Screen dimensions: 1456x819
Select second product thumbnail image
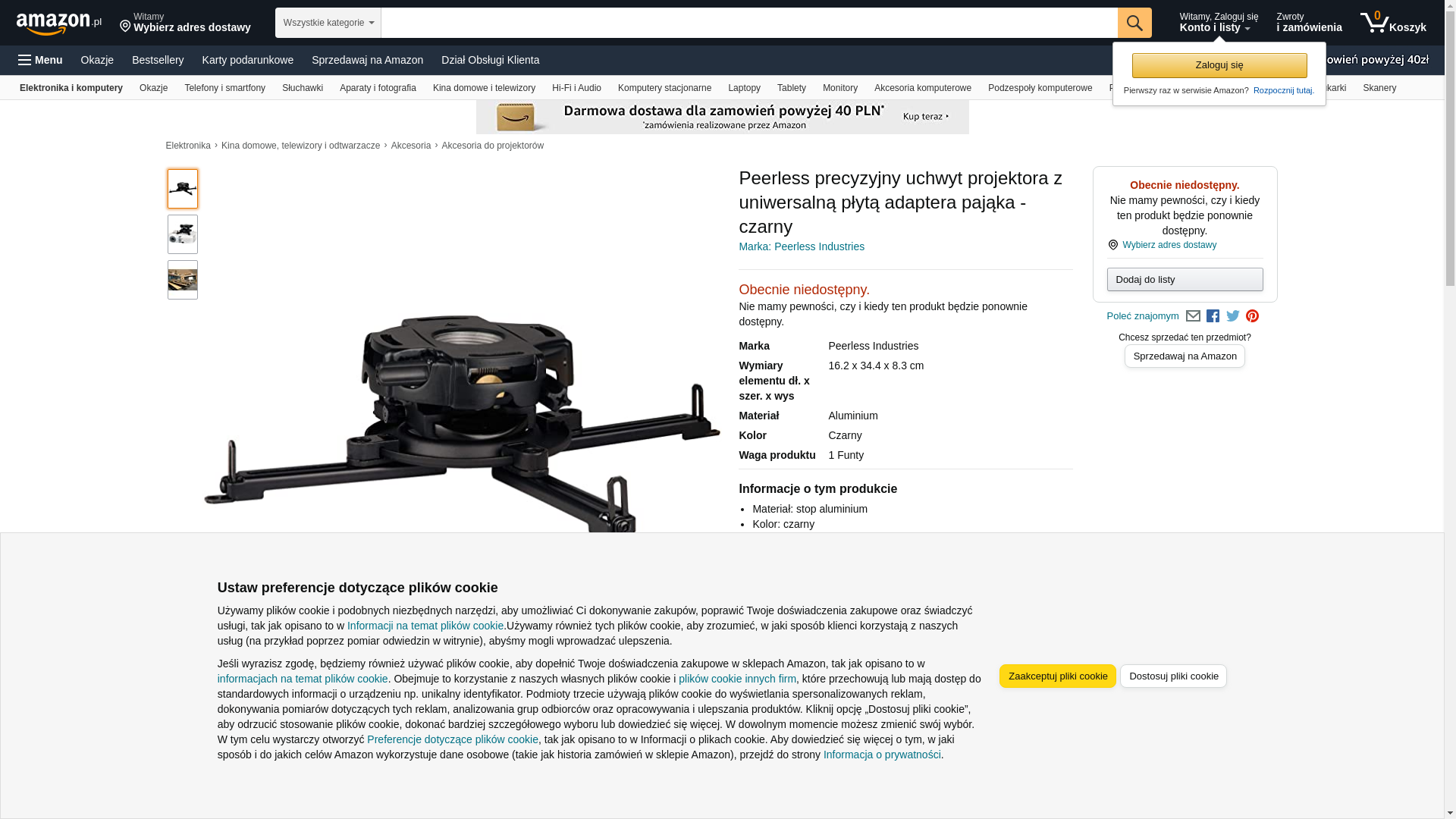point(183,234)
